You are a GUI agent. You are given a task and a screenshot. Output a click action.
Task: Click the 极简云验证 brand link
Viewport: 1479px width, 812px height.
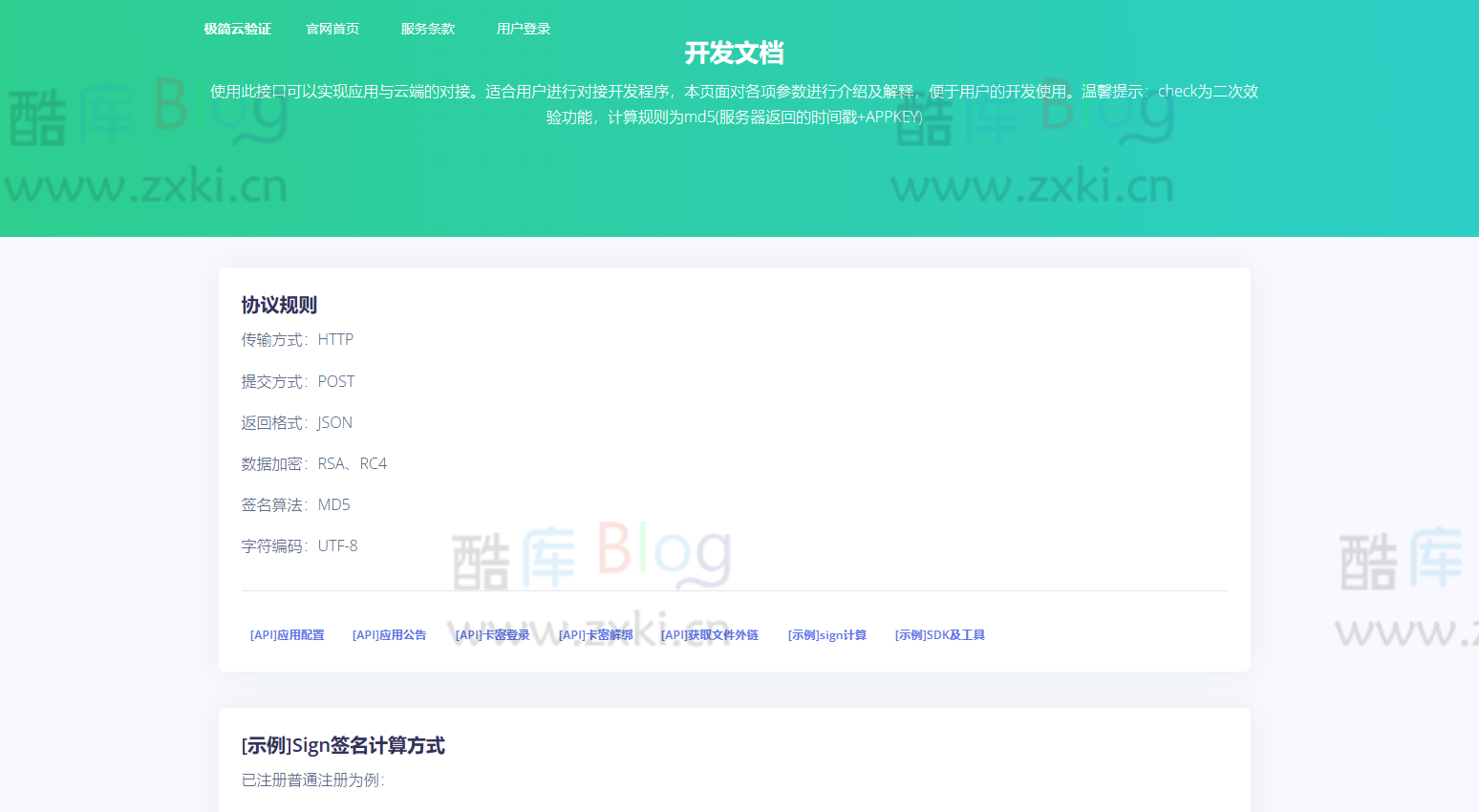point(235,29)
